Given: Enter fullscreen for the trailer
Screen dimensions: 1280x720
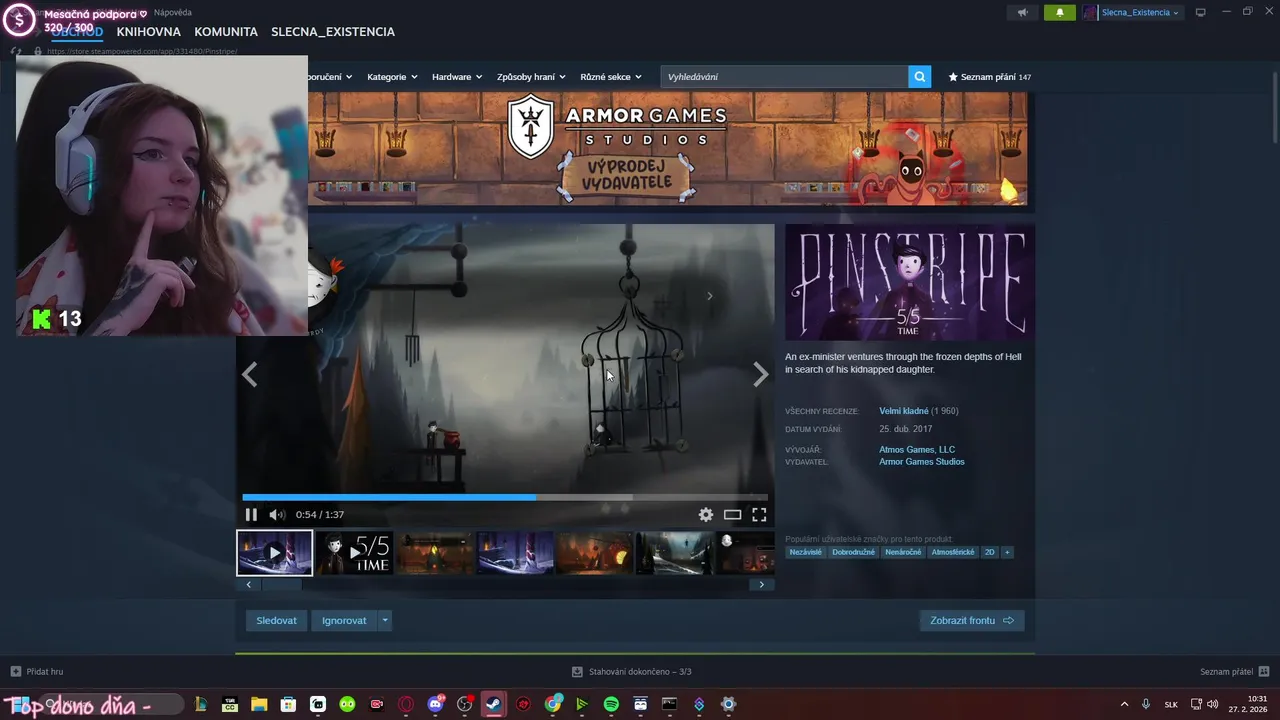Looking at the screenshot, I should [x=759, y=515].
